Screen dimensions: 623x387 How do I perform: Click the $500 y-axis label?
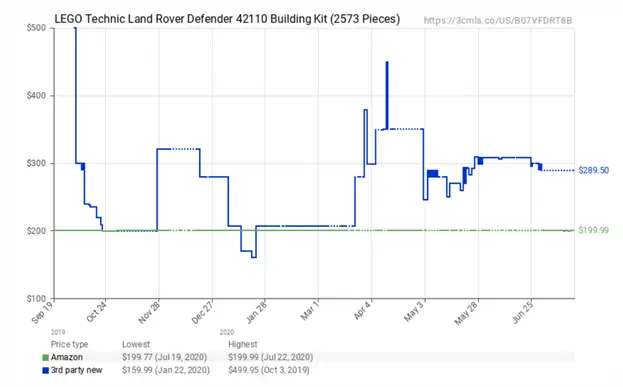pos(36,28)
